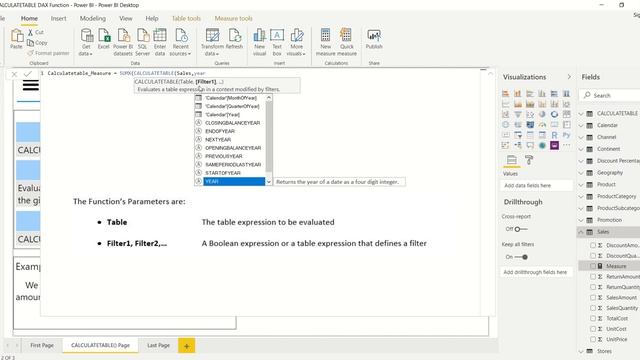Expand the Geography table in Fields

581,173
